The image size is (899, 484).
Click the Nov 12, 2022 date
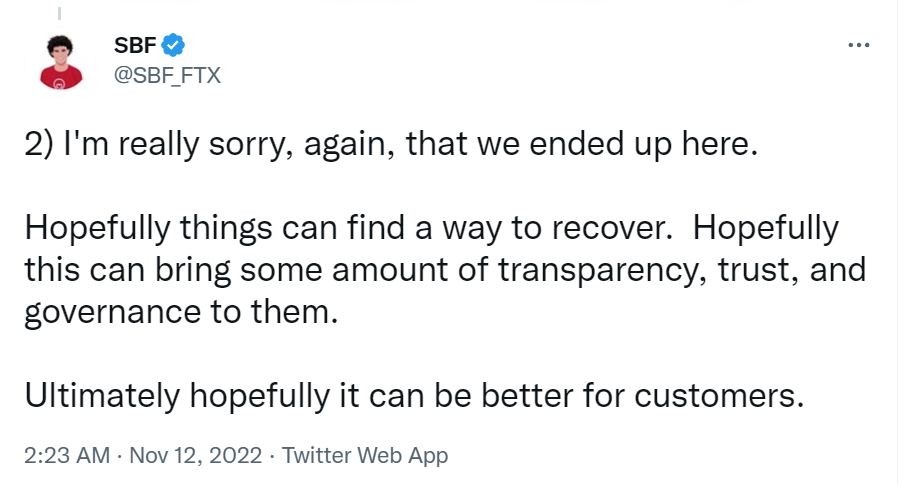coord(195,456)
